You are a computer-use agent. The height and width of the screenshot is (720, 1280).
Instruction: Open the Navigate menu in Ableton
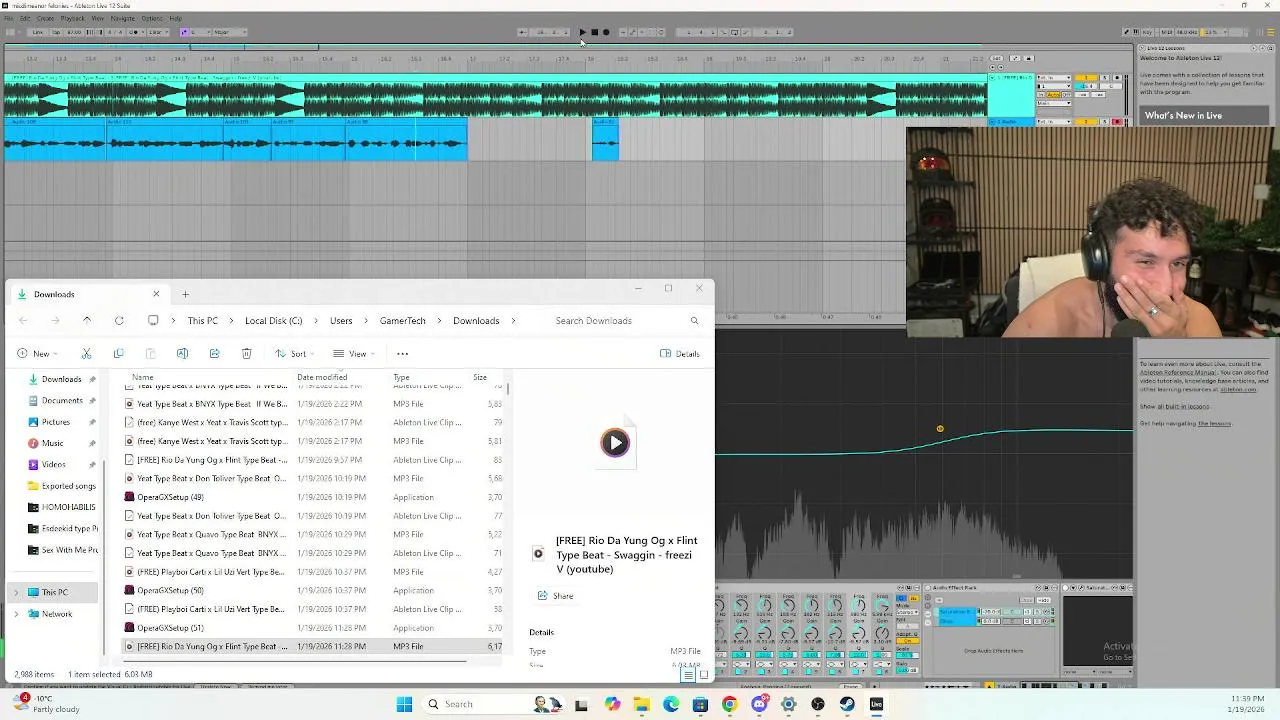[122, 18]
